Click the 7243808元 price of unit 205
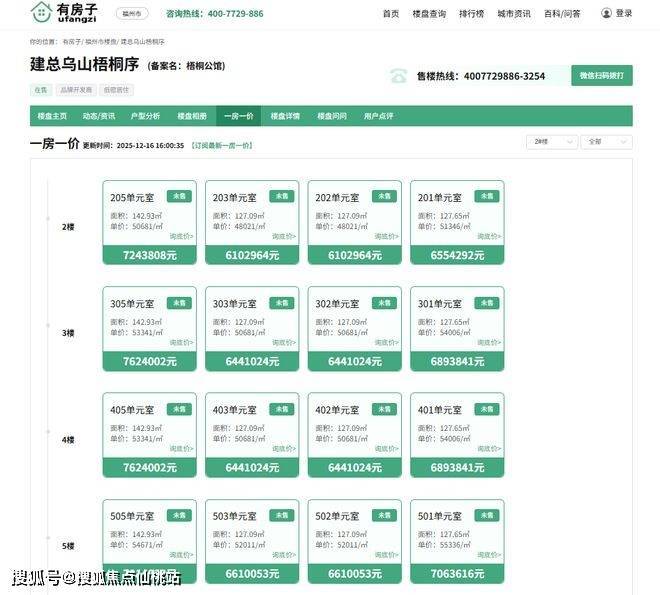660x595 pixels. coord(149,255)
